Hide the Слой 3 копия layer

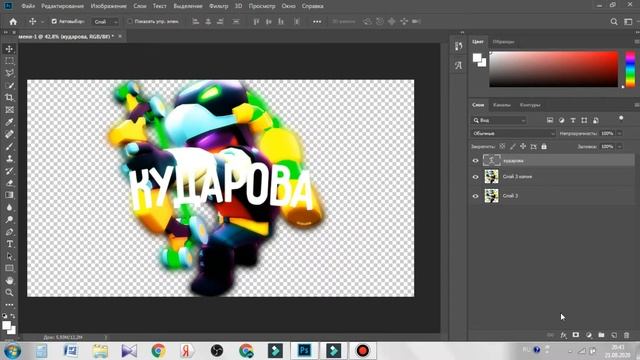coord(476,177)
